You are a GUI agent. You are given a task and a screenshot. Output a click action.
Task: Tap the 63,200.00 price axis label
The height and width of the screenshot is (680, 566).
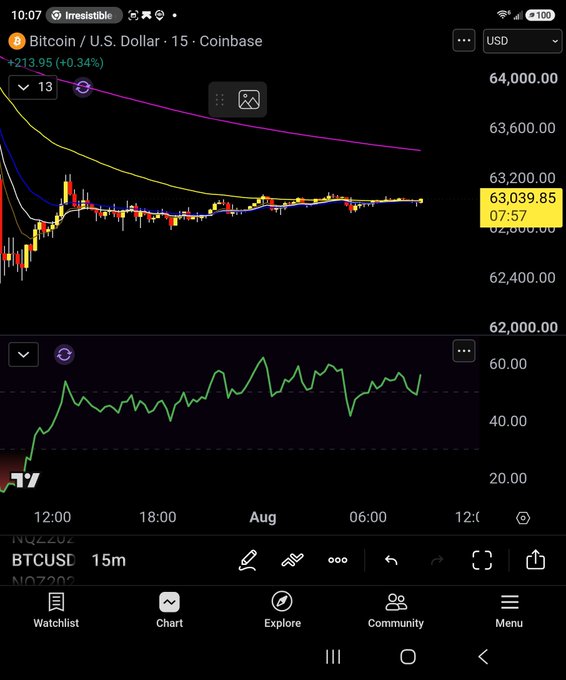[522, 178]
